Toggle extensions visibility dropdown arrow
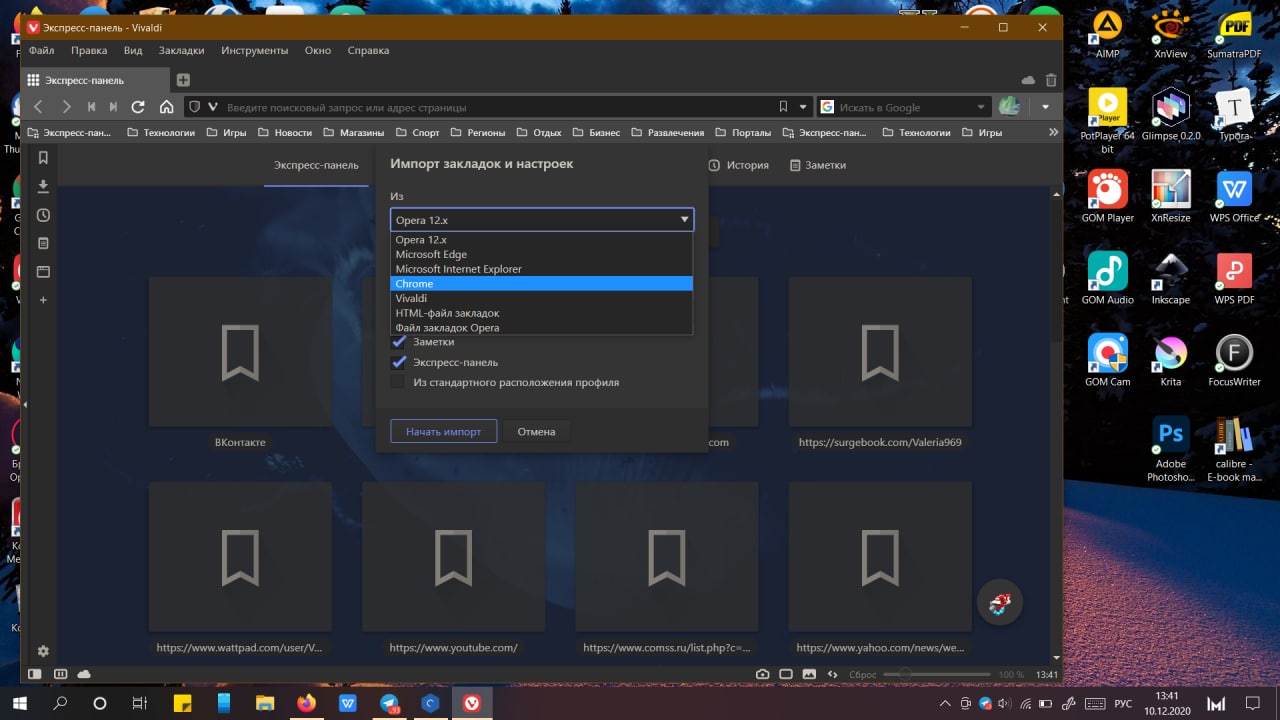Viewport: 1280px width, 720px height. point(1045,107)
